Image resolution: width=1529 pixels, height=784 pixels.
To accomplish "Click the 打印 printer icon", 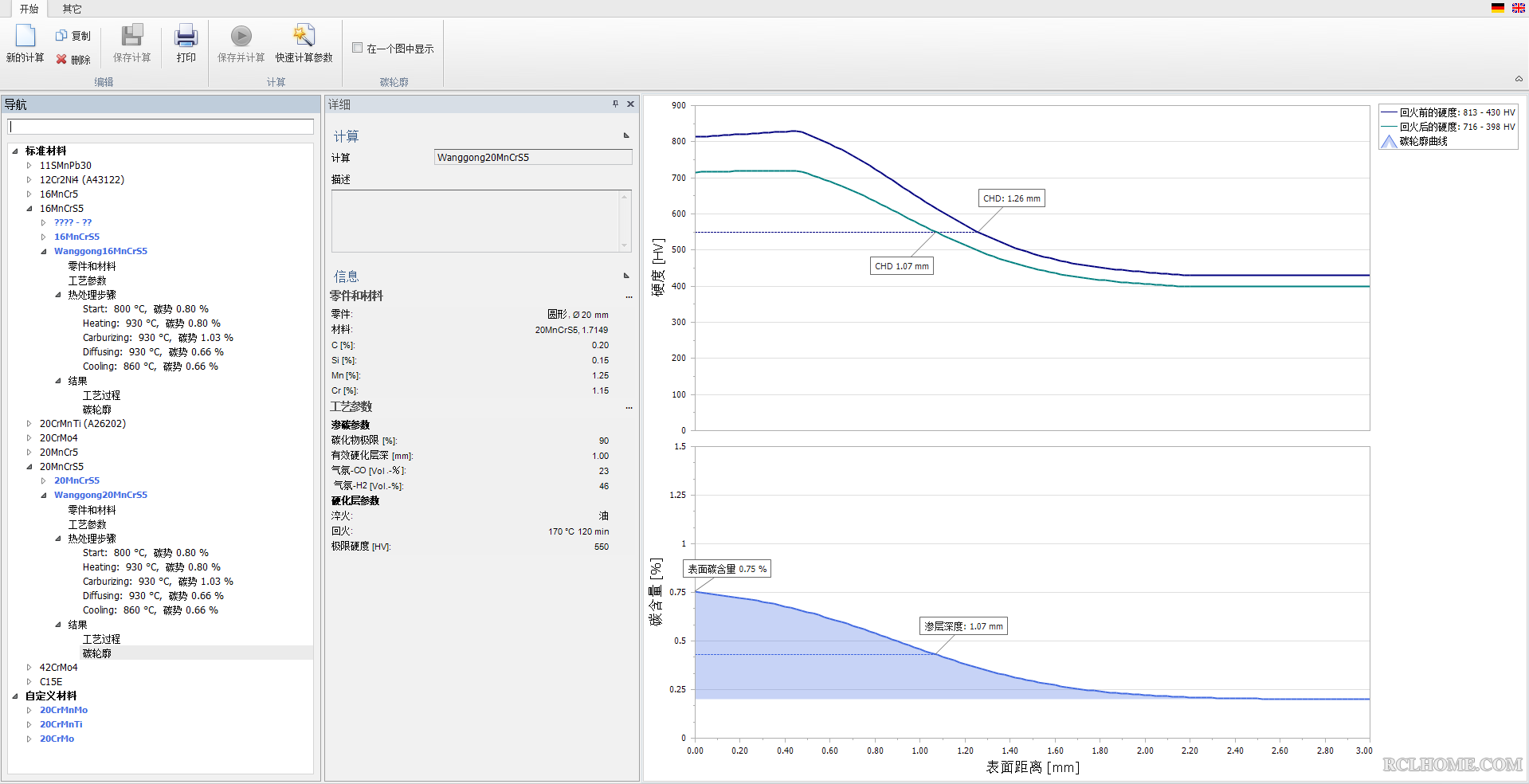I will (x=186, y=36).
